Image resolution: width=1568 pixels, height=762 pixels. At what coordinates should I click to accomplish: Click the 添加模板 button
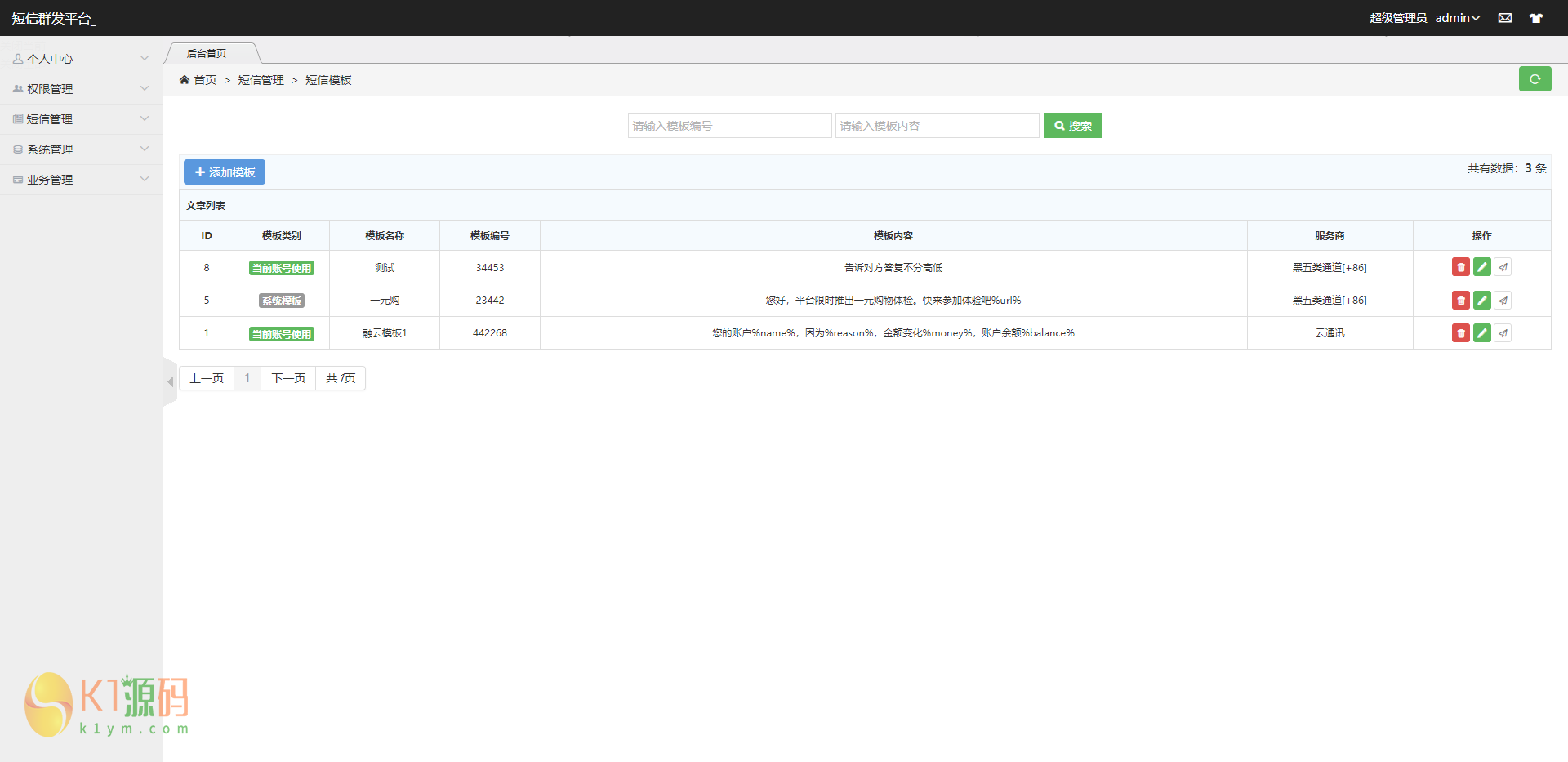click(x=225, y=172)
